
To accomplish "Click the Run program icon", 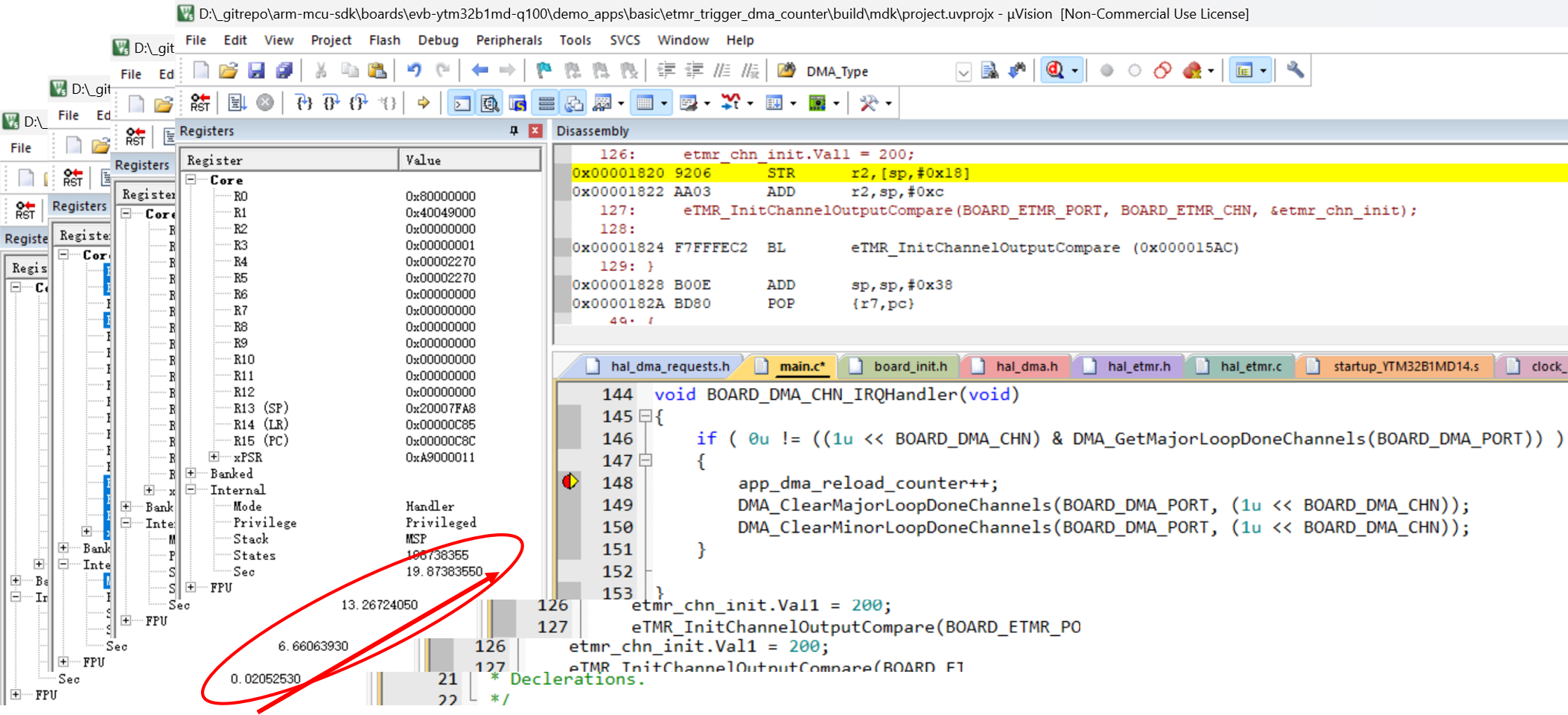I will point(238,103).
